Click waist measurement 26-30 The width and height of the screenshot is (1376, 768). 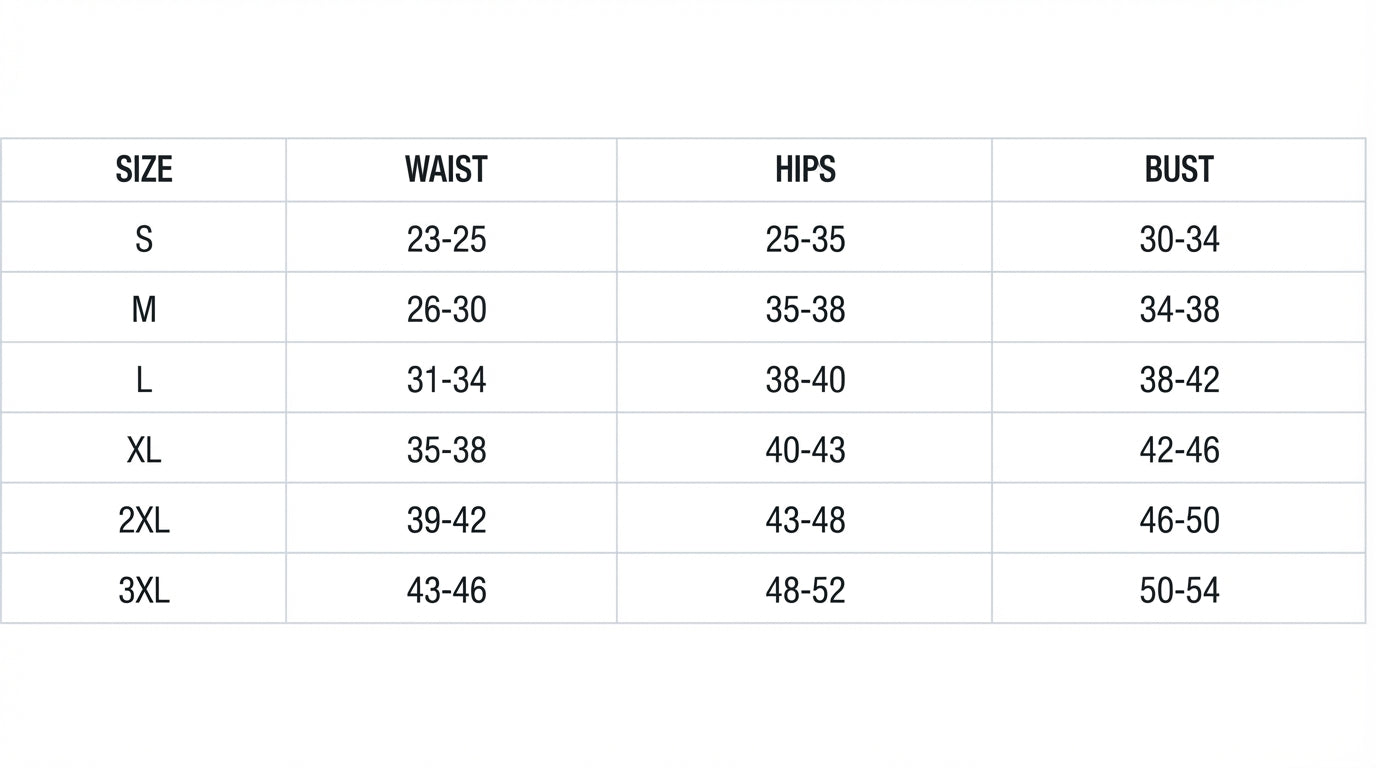pos(446,309)
